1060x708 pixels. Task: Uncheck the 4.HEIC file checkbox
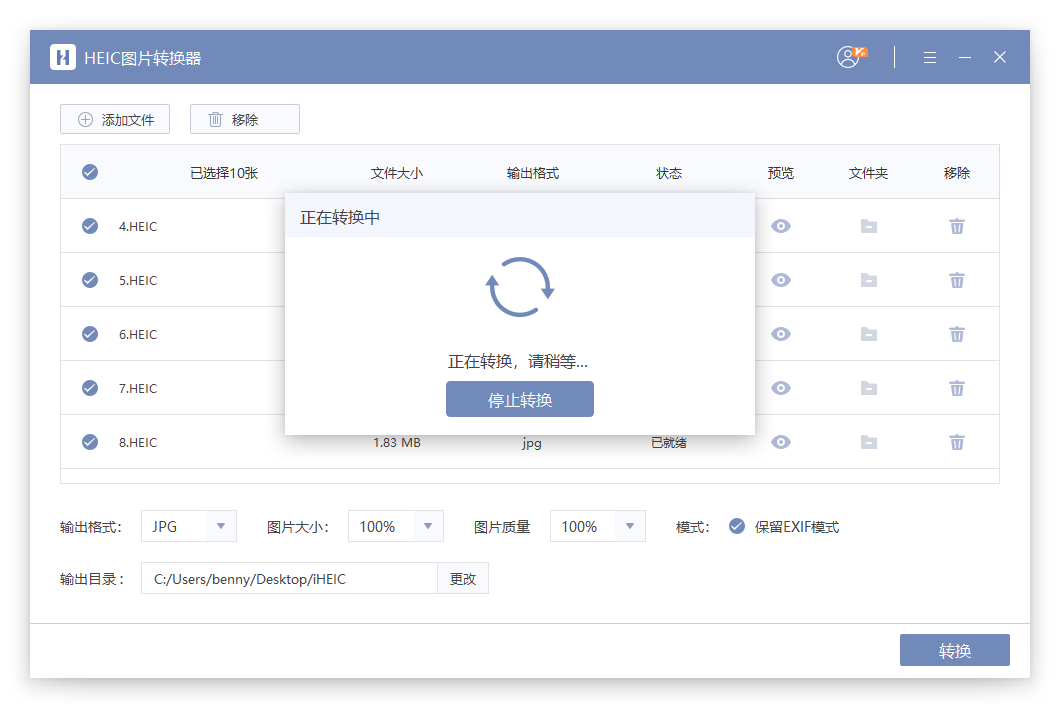coord(90,226)
